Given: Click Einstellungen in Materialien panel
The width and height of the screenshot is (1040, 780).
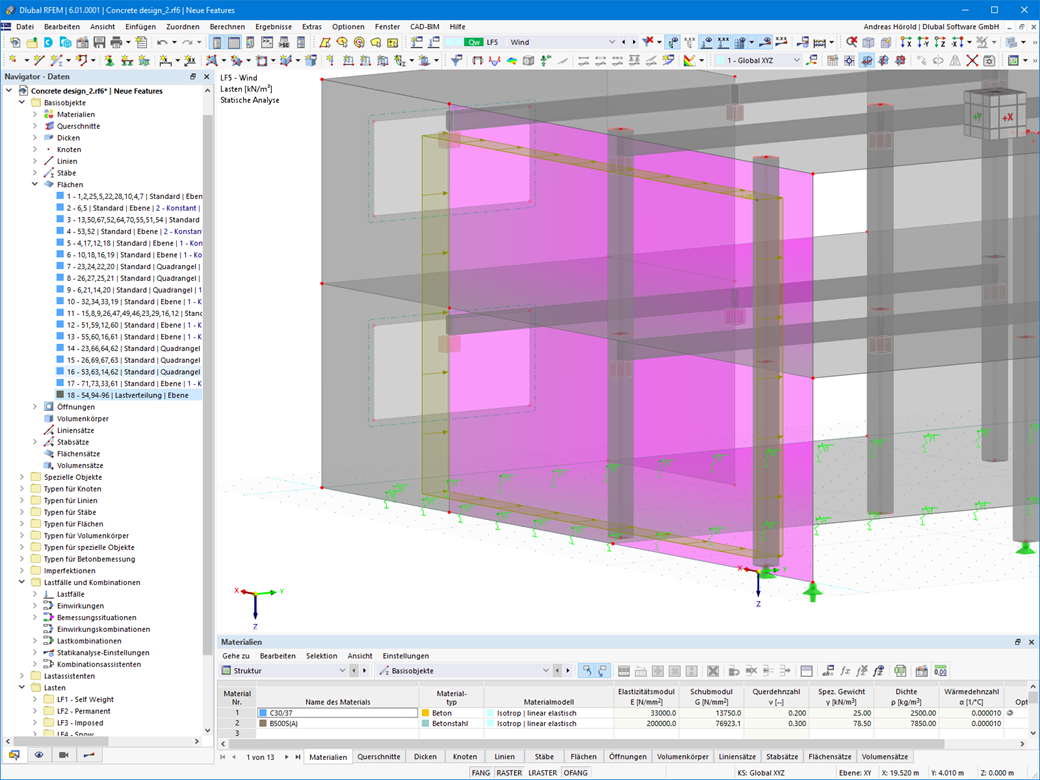Looking at the screenshot, I should pyautogui.click(x=406, y=656).
